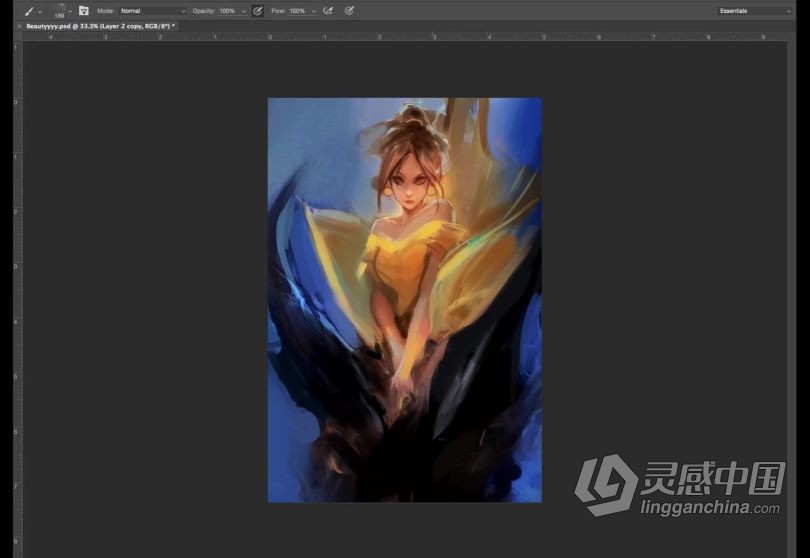The height and width of the screenshot is (558, 810).
Task: Close the Beautyyyy.psd document tab
Action: (x=20, y=25)
